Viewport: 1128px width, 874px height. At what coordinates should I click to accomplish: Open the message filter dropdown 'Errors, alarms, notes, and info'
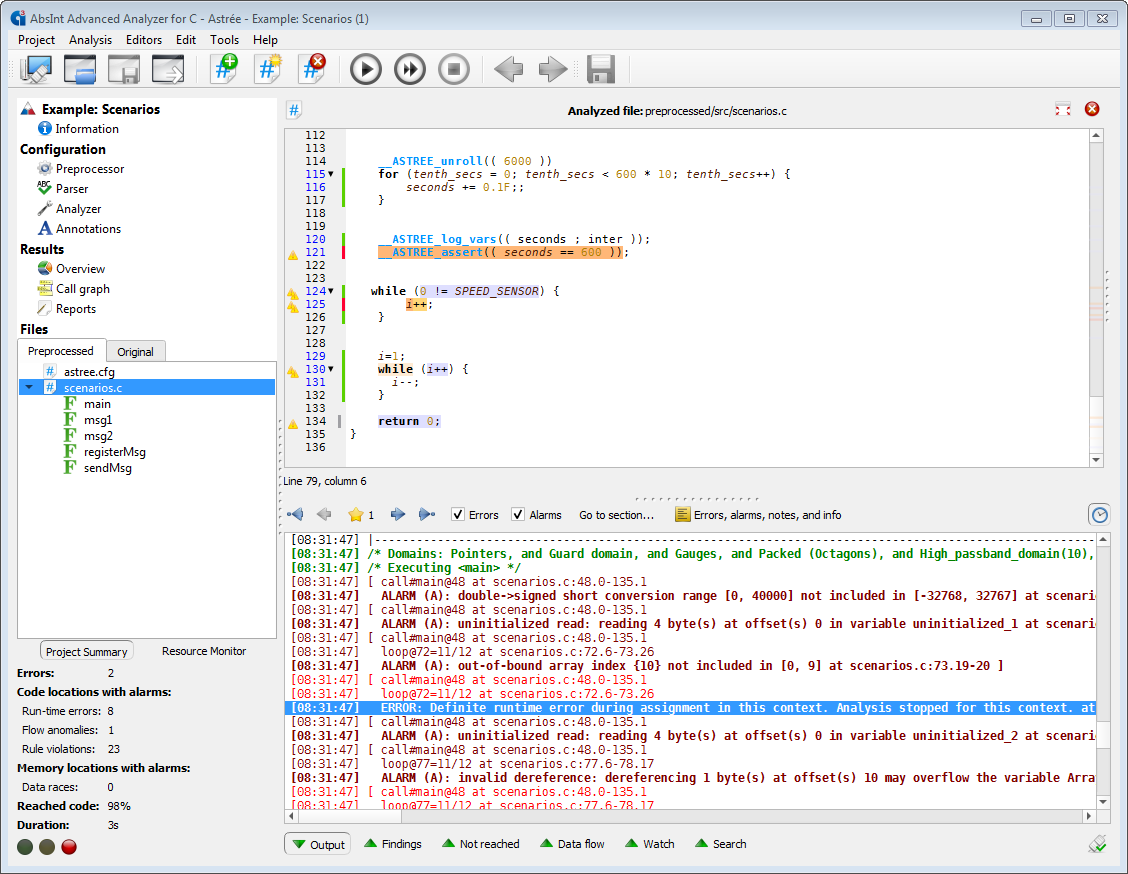758,515
